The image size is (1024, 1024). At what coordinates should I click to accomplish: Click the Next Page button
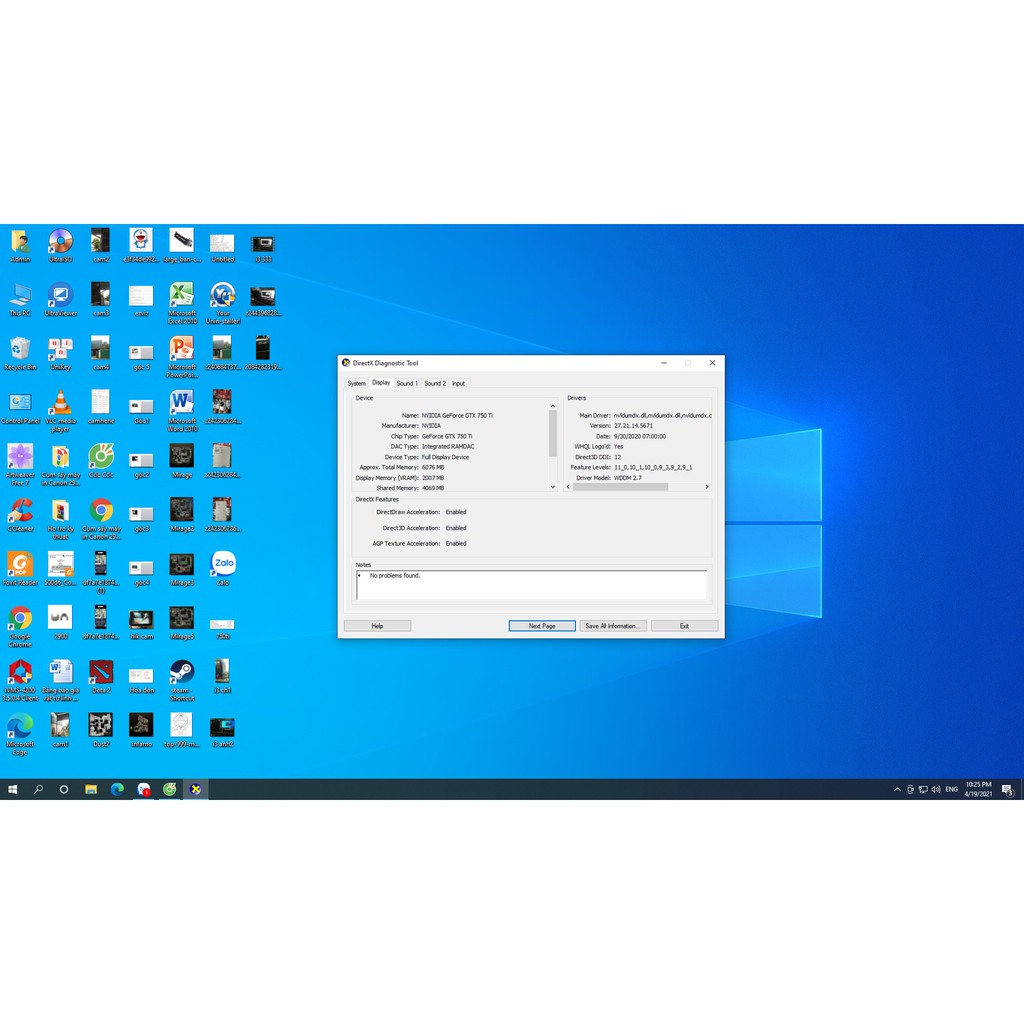542,626
